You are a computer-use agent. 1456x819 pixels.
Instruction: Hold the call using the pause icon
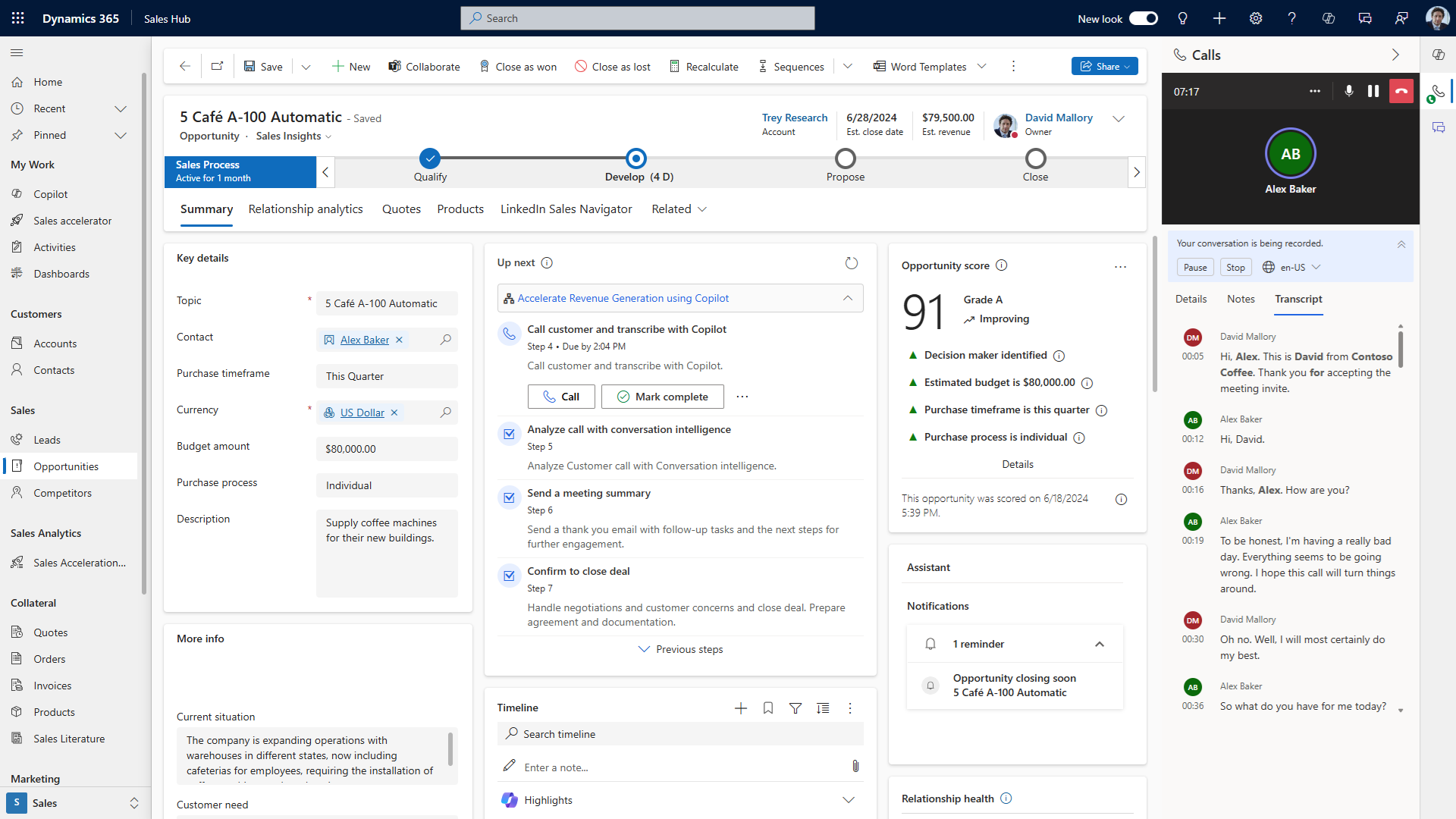[x=1373, y=91]
